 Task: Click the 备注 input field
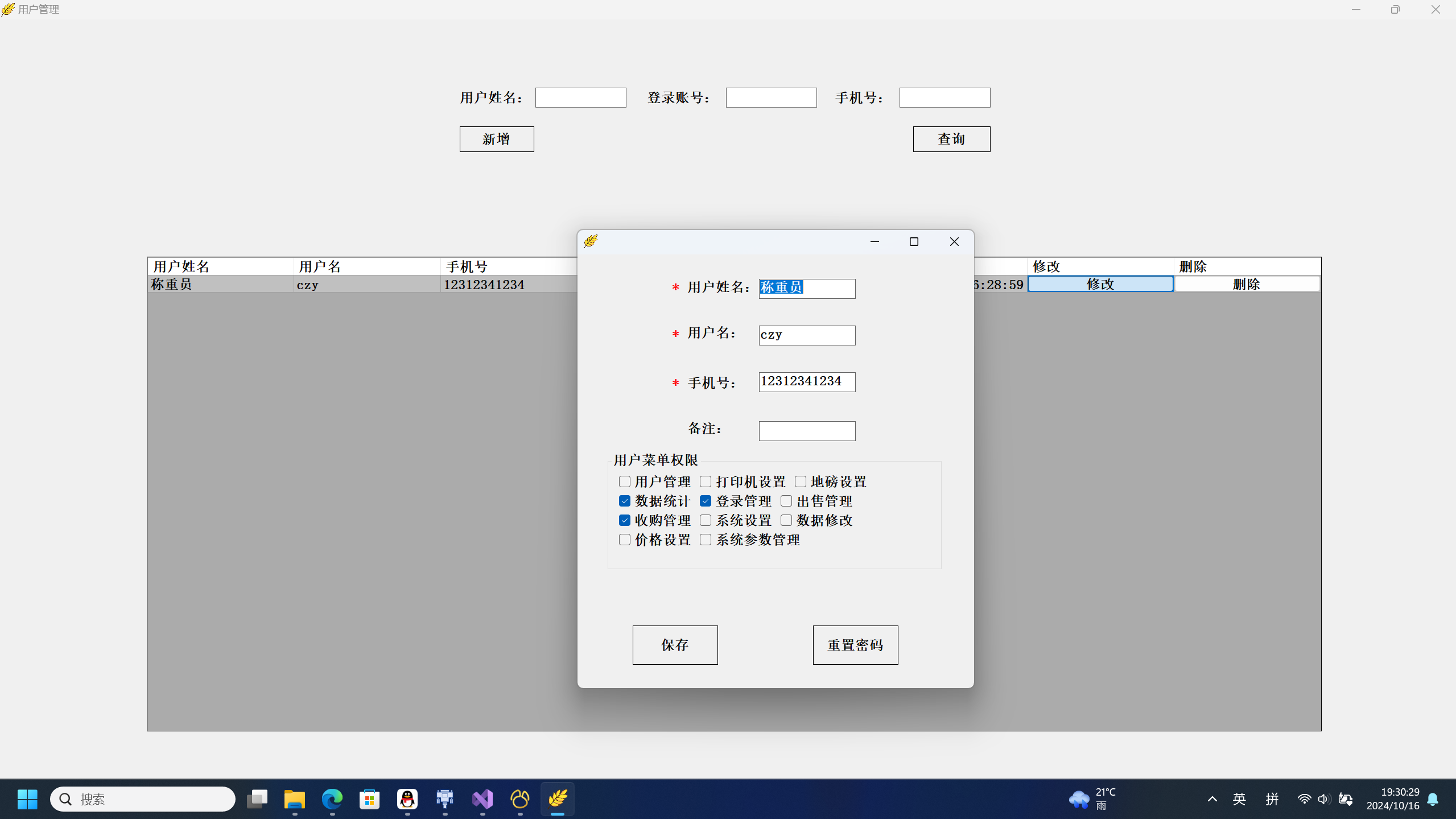coord(807,431)
